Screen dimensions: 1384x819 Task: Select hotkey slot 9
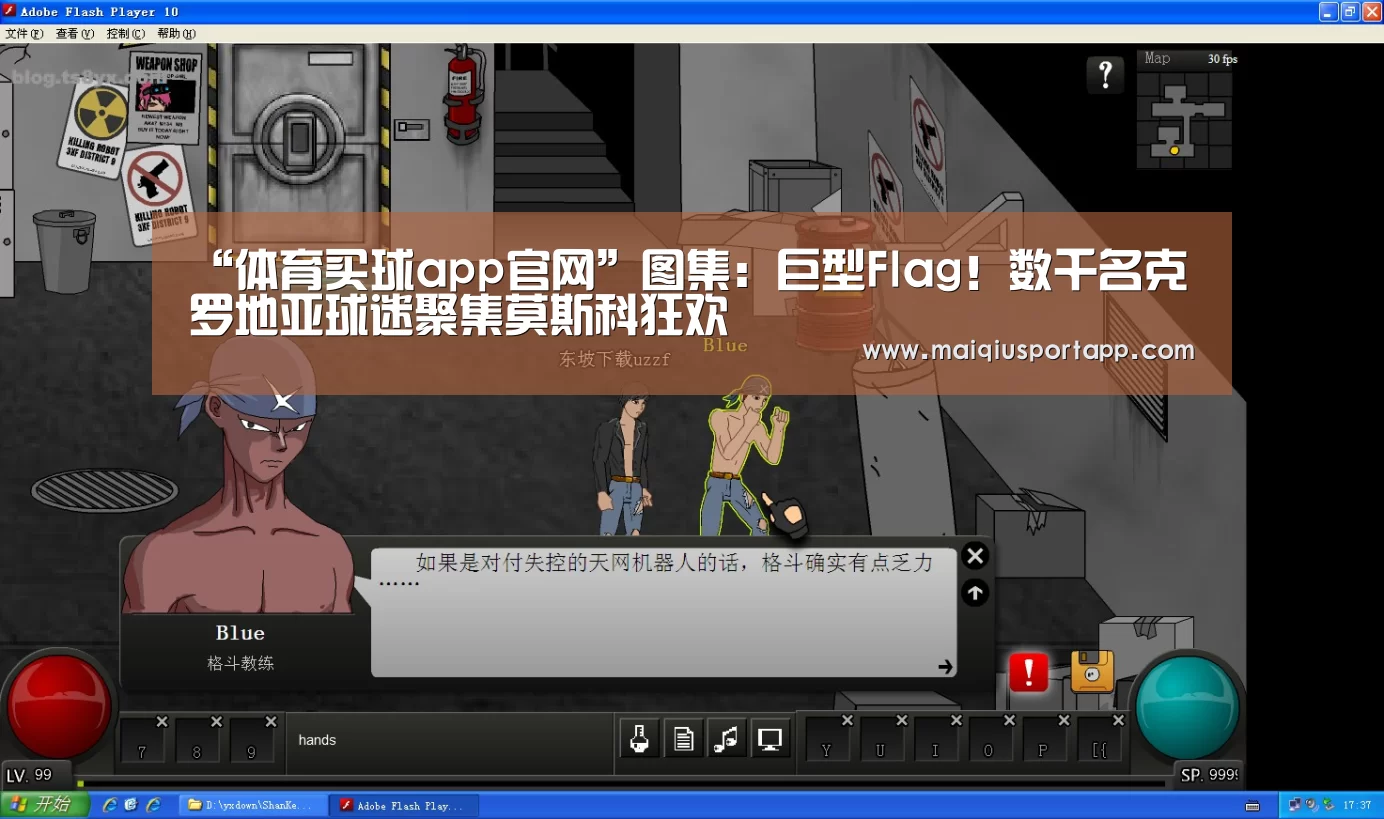pos(251,741)
